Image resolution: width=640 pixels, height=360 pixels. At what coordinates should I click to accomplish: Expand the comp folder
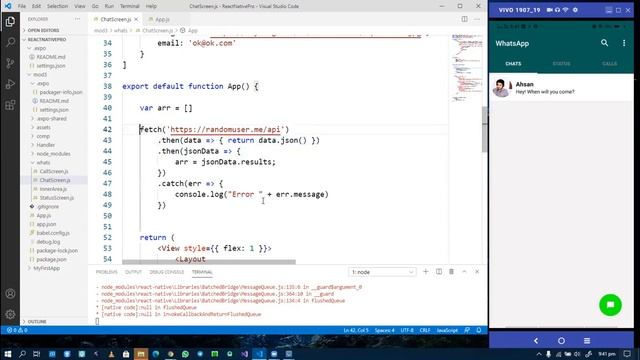point(43,136)
